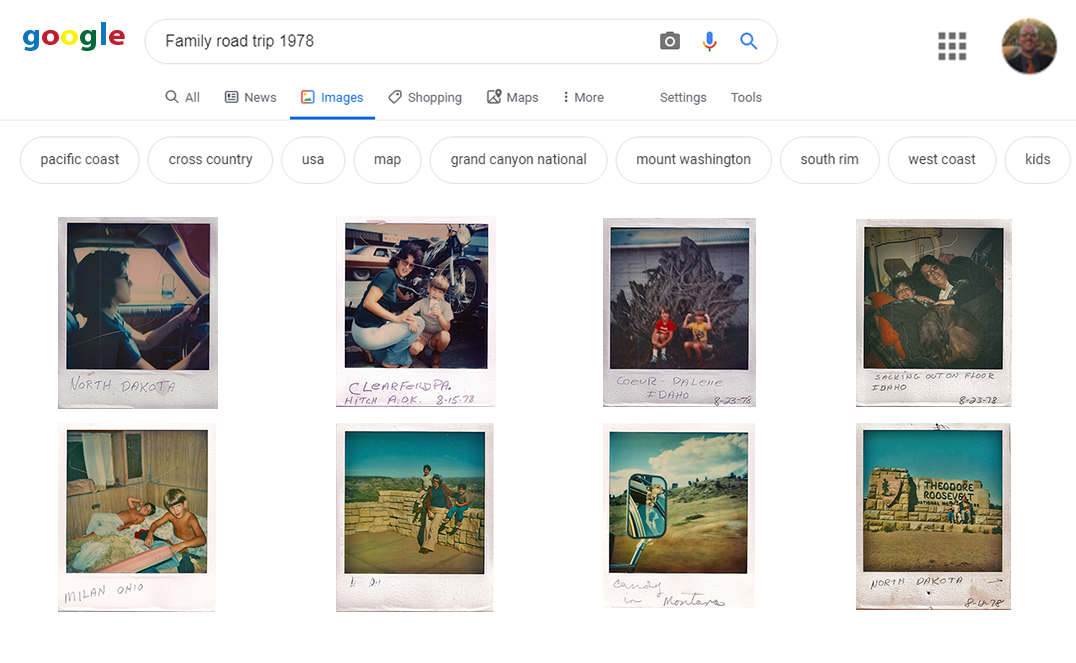Image resolution: width=1076 pixels, height=663 pixels.
Task: Open the Theodore Roosevelt sign polaroid
Action: tap(933, 515)
